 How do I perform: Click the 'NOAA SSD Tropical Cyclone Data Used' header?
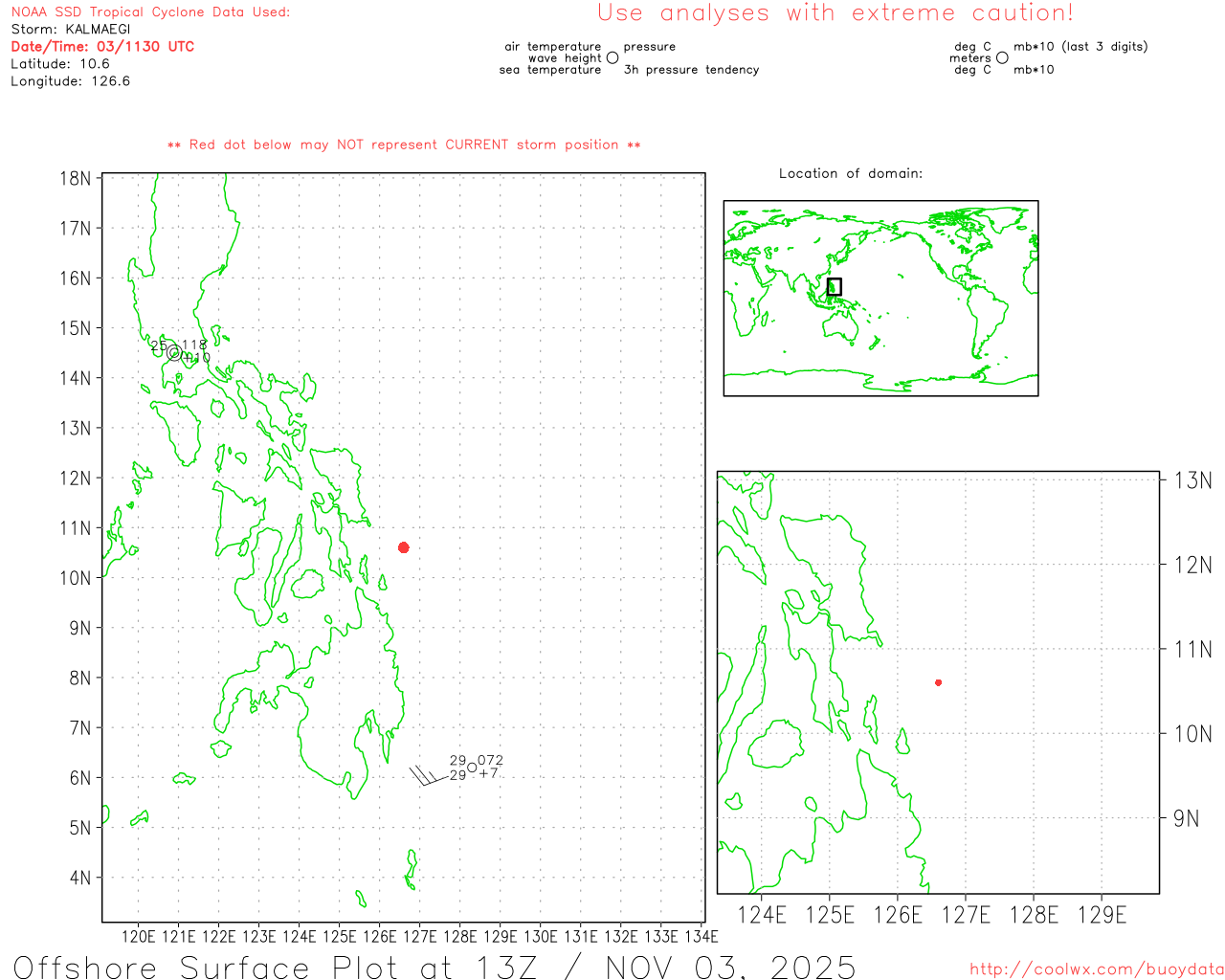coord(150,12)
